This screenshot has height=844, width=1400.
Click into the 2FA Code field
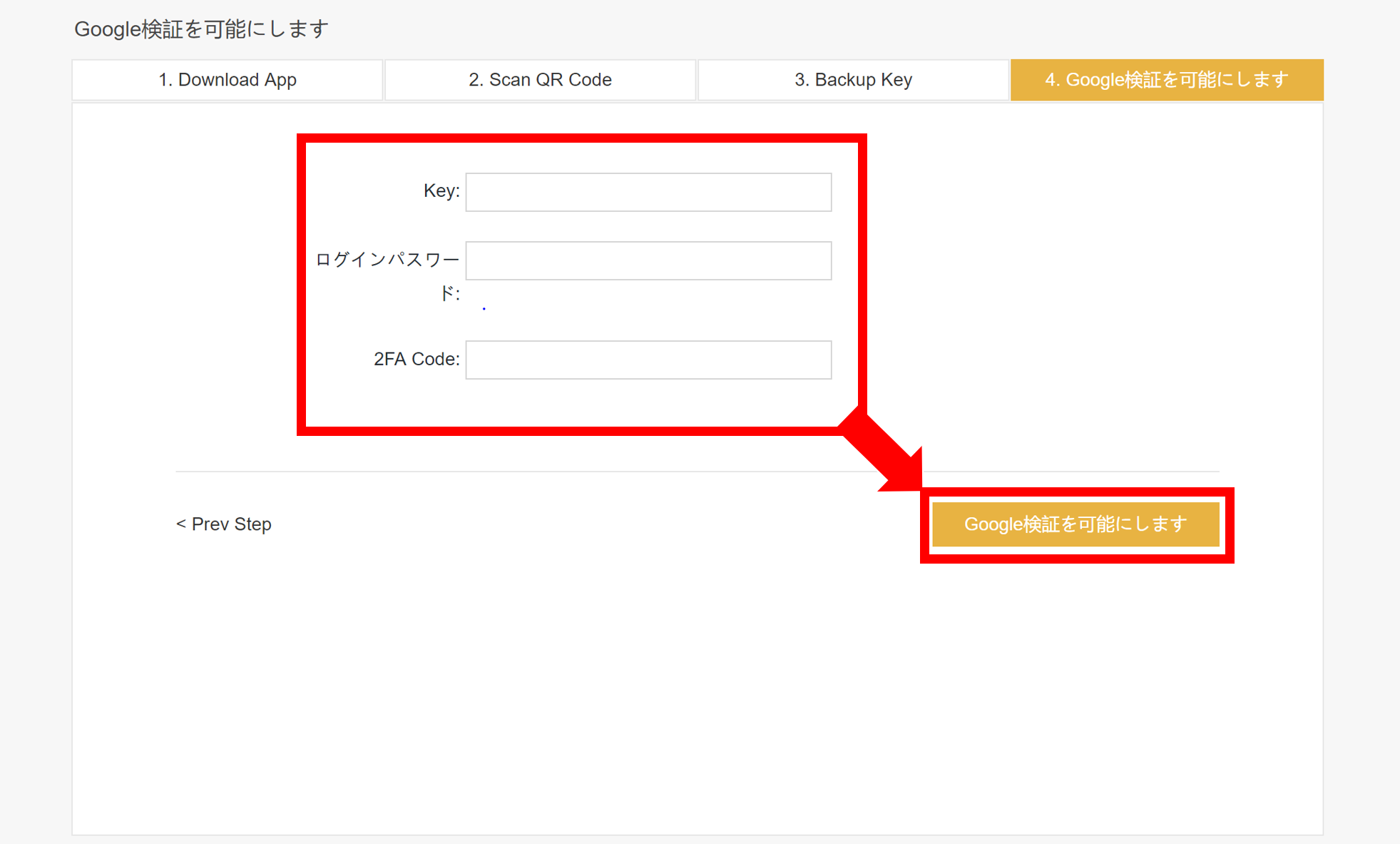click(x=648, y=360)
